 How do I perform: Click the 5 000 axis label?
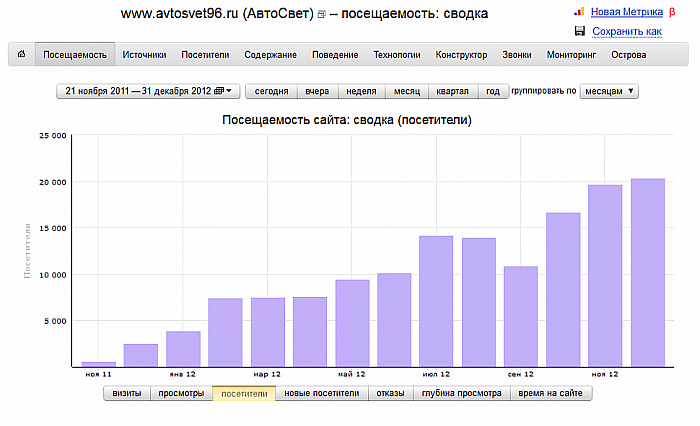coord(55,321)
